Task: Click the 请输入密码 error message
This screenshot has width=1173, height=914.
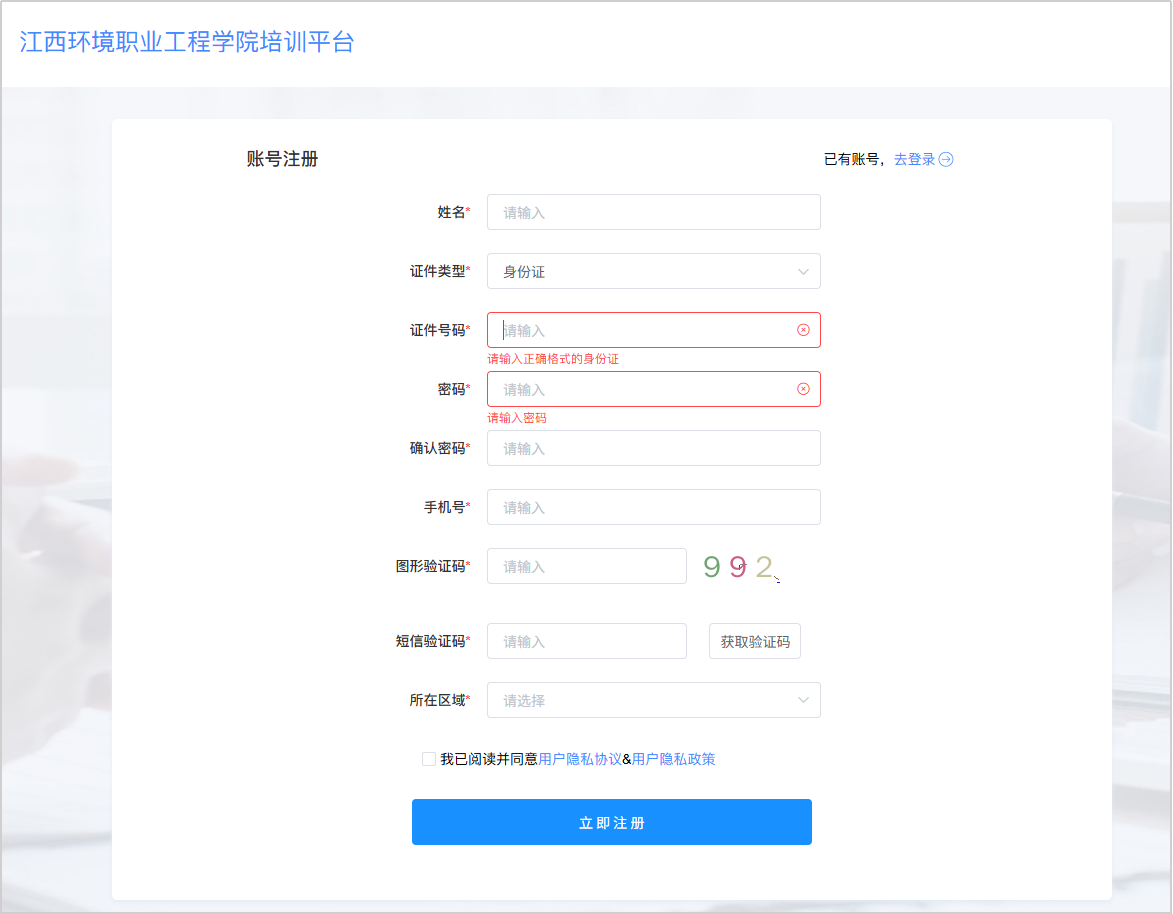Action: tap(517, 418)
